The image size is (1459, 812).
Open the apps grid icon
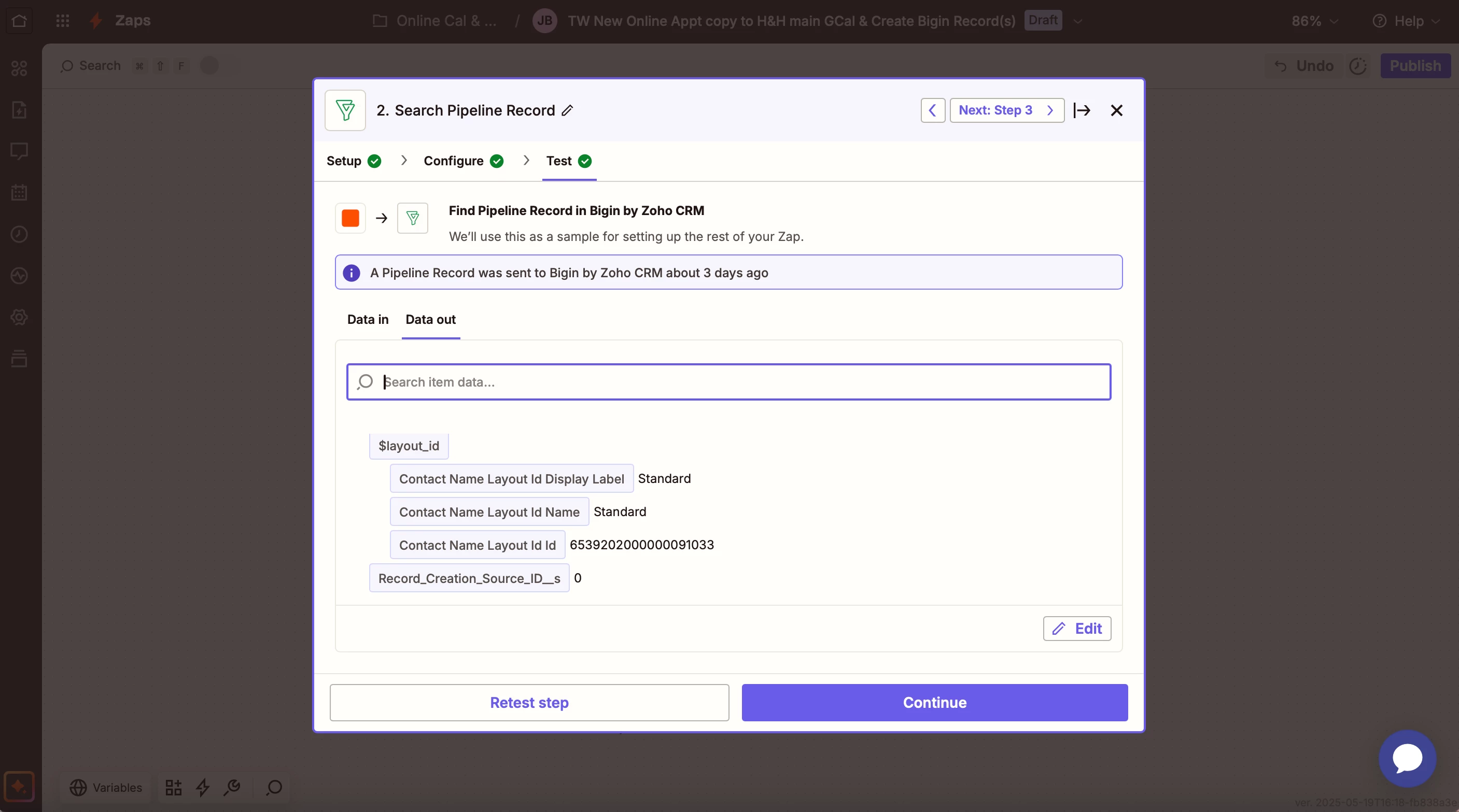(x=63, y=21)
